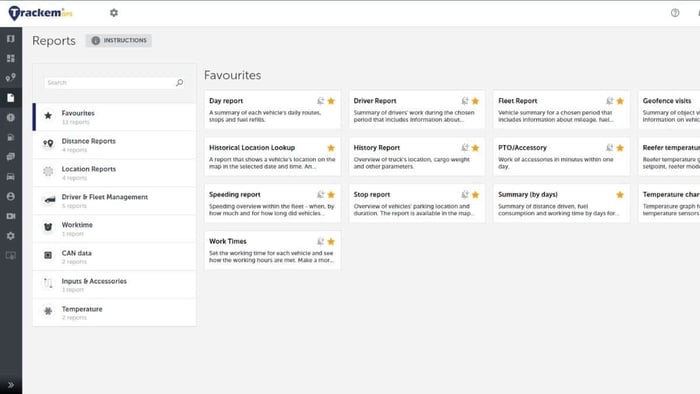Toggle the History Report favourite star
Screen dimensions: 700x394
pos(475,148)
